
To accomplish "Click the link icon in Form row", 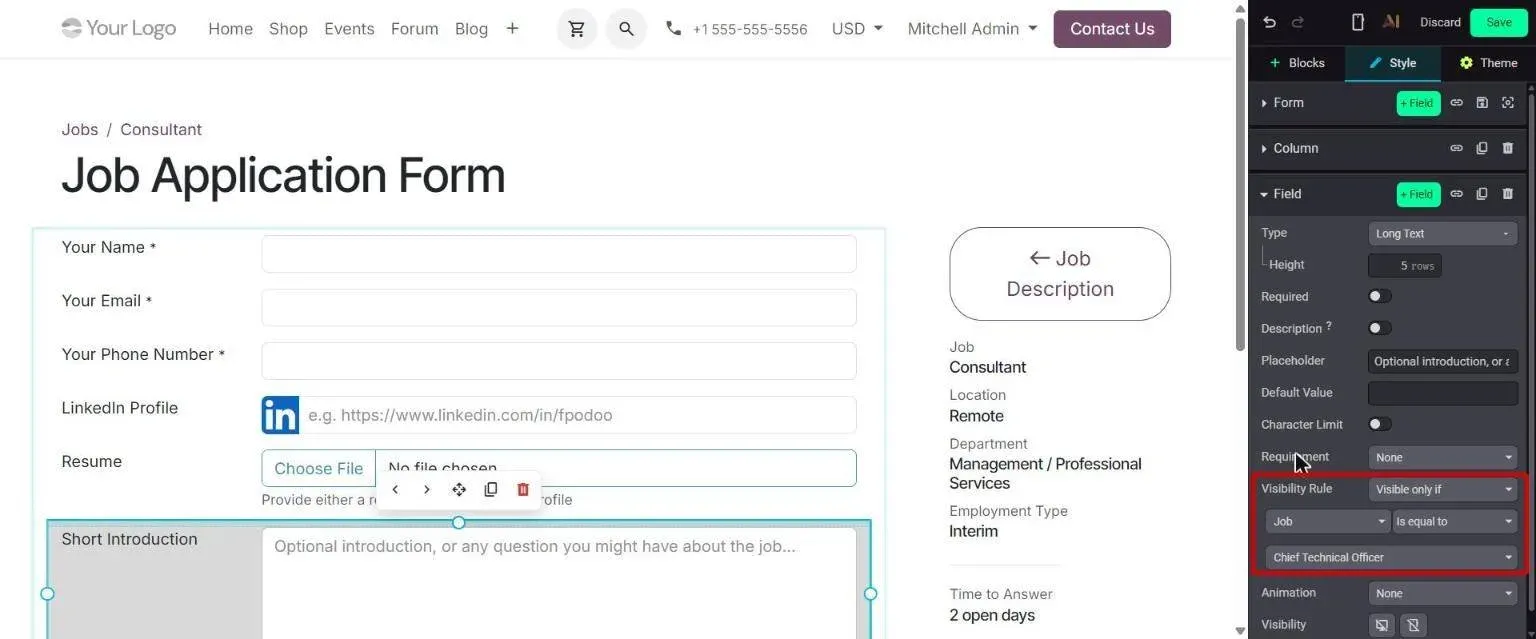I will 1457,103.
